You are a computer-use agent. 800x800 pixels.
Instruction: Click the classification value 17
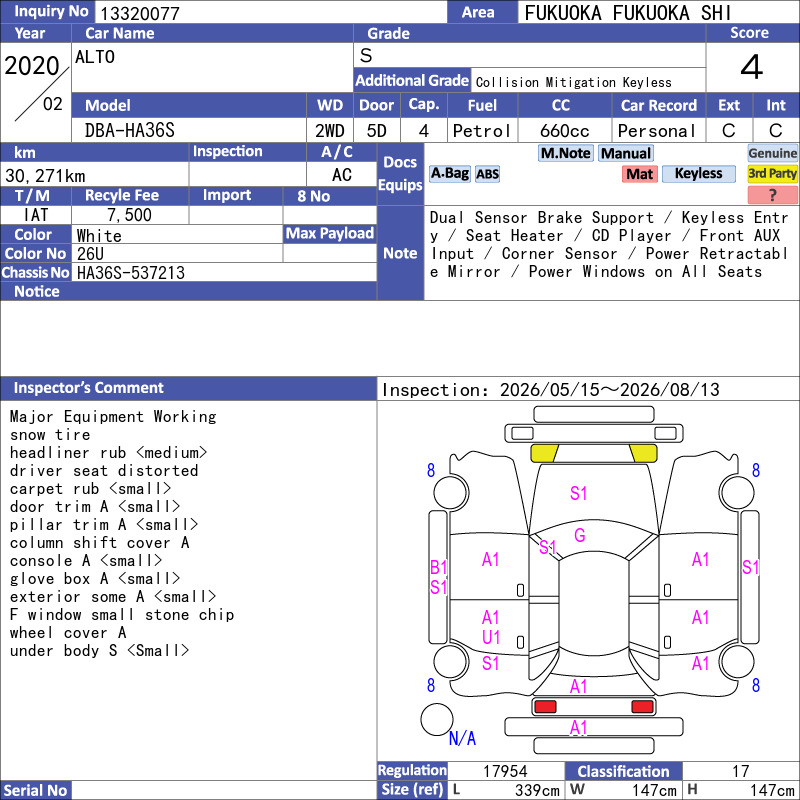740,771
